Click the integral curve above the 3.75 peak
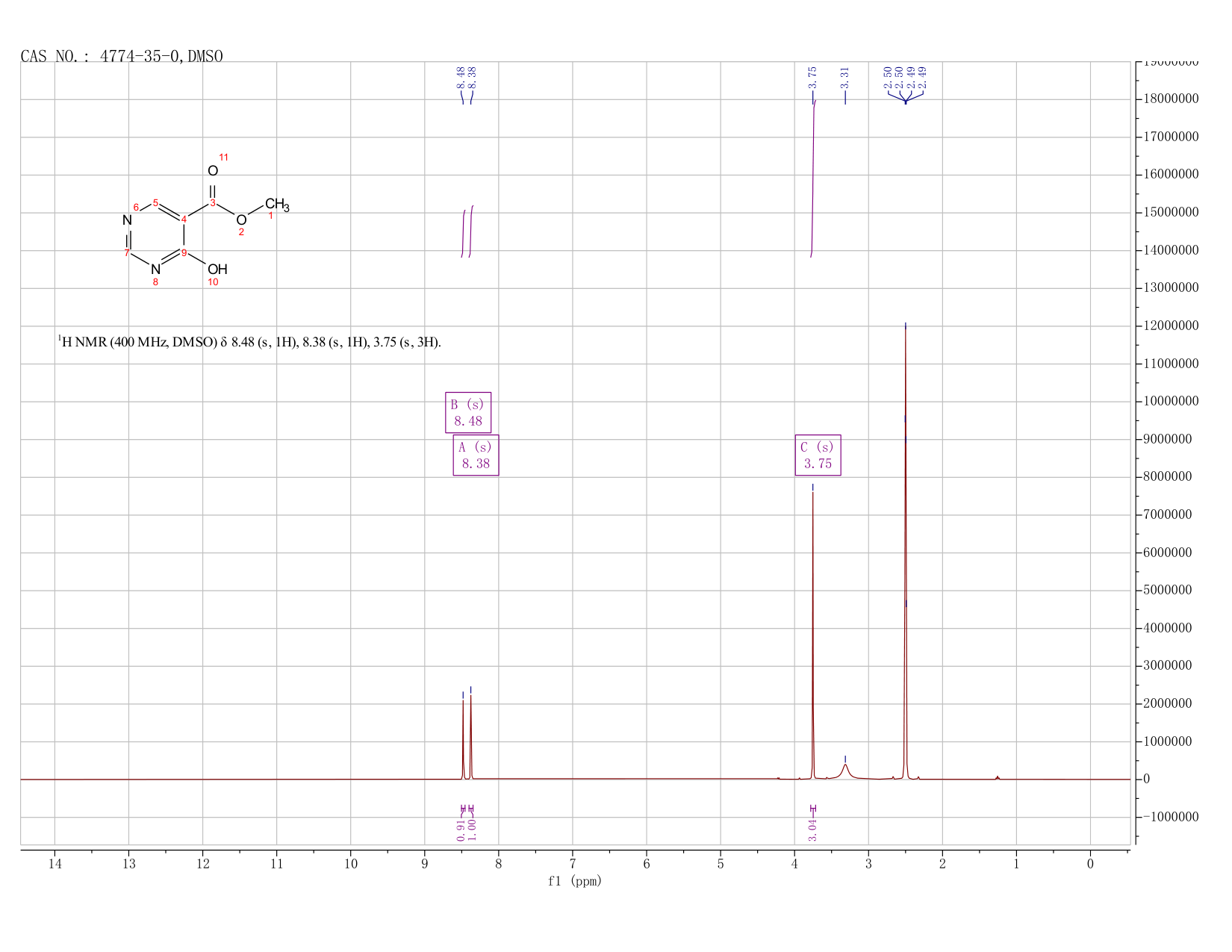 click(x=813, y=179)
